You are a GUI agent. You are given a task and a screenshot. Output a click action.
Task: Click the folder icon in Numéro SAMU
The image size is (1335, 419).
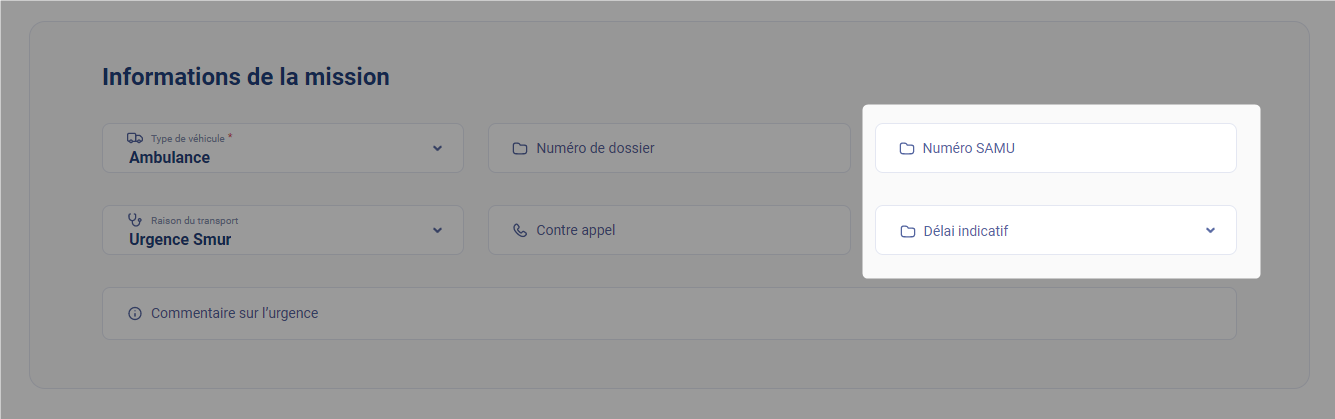tap(907, 149)
